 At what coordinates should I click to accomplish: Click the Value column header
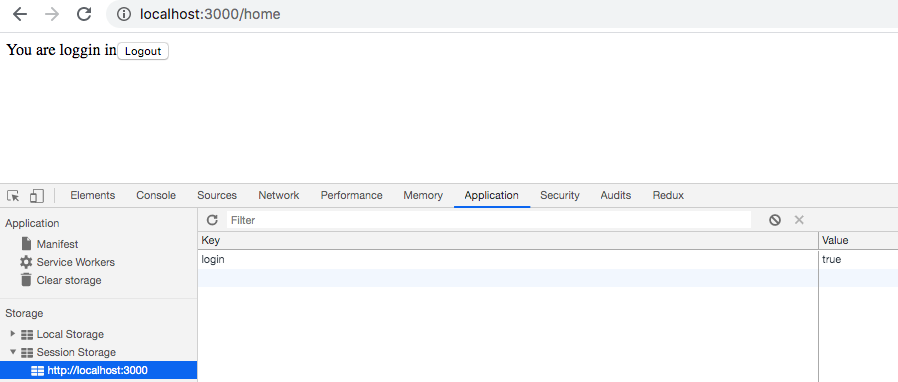pos(858,241)
